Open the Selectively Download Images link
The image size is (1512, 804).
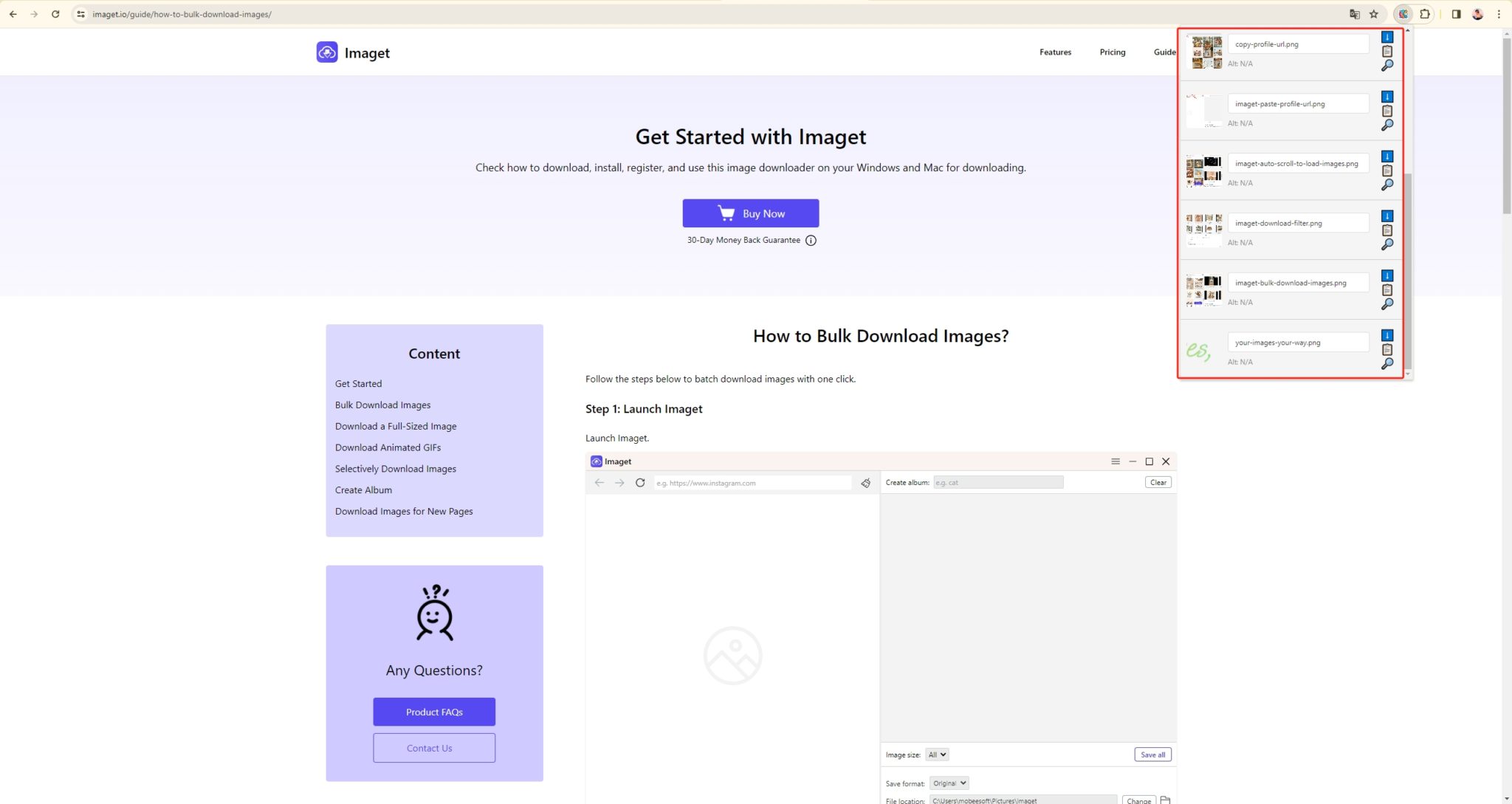click(x=396, y=468)
